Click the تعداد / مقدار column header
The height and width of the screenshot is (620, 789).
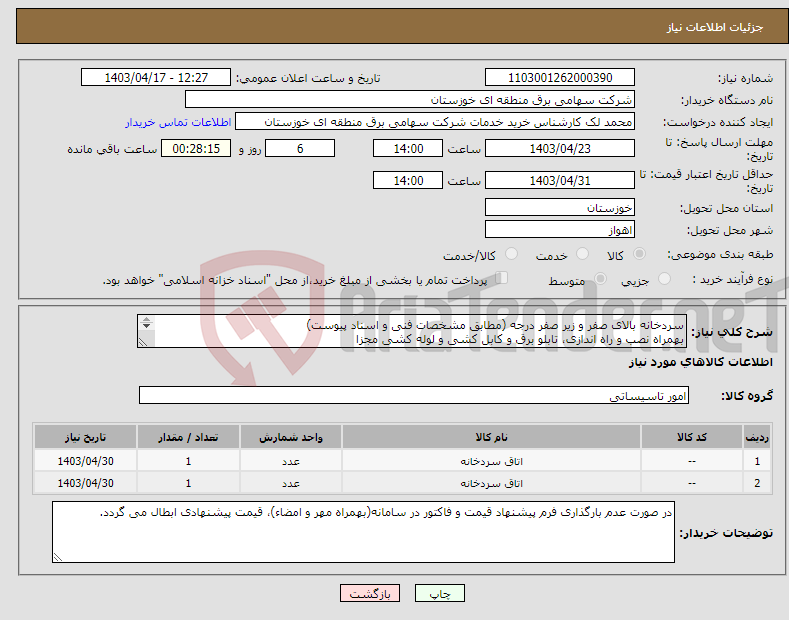[x=188, y=437]
